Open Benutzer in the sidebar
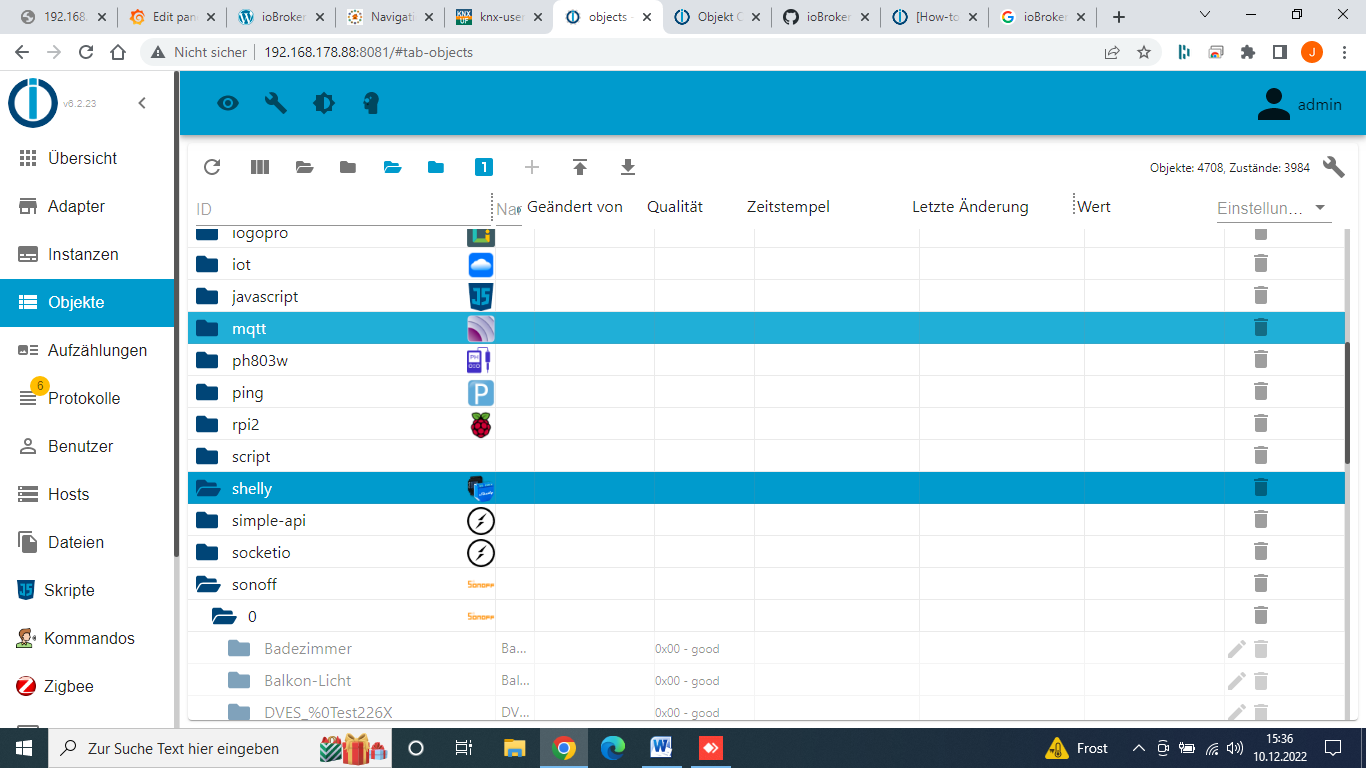This screenshot has width=1366, height=768. point(87,446)
